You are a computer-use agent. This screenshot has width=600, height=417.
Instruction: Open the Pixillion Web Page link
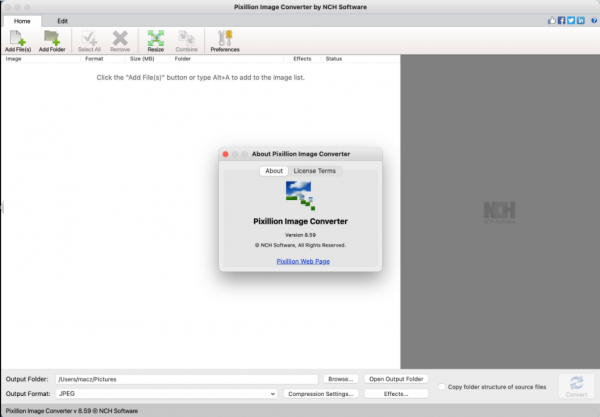pos(302,261)
